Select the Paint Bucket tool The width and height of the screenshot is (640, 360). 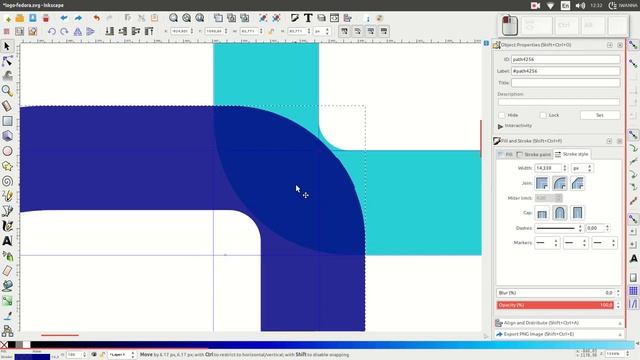click(x=7, y=286)
